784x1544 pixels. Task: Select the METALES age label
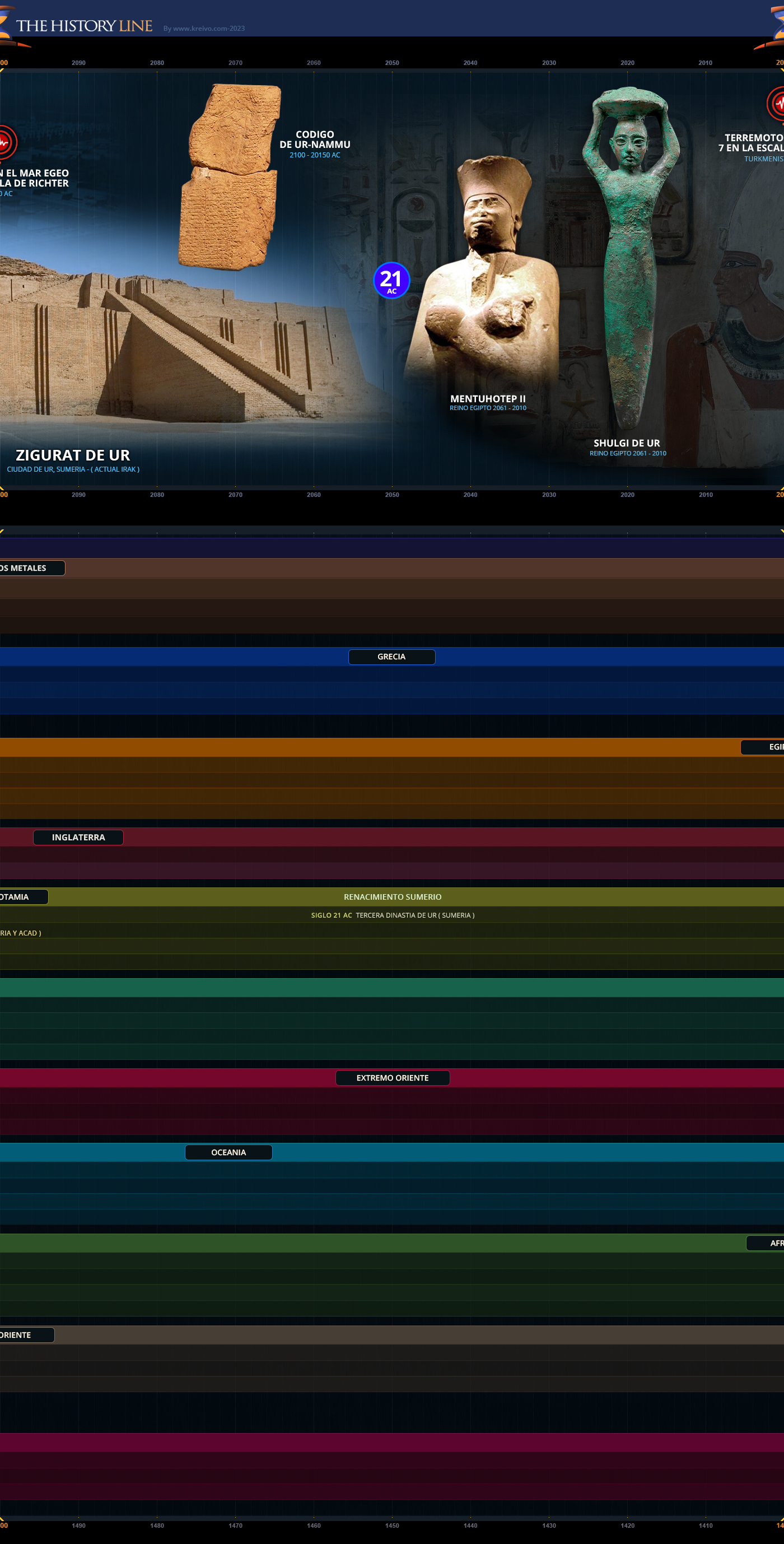tap(31, 568)
